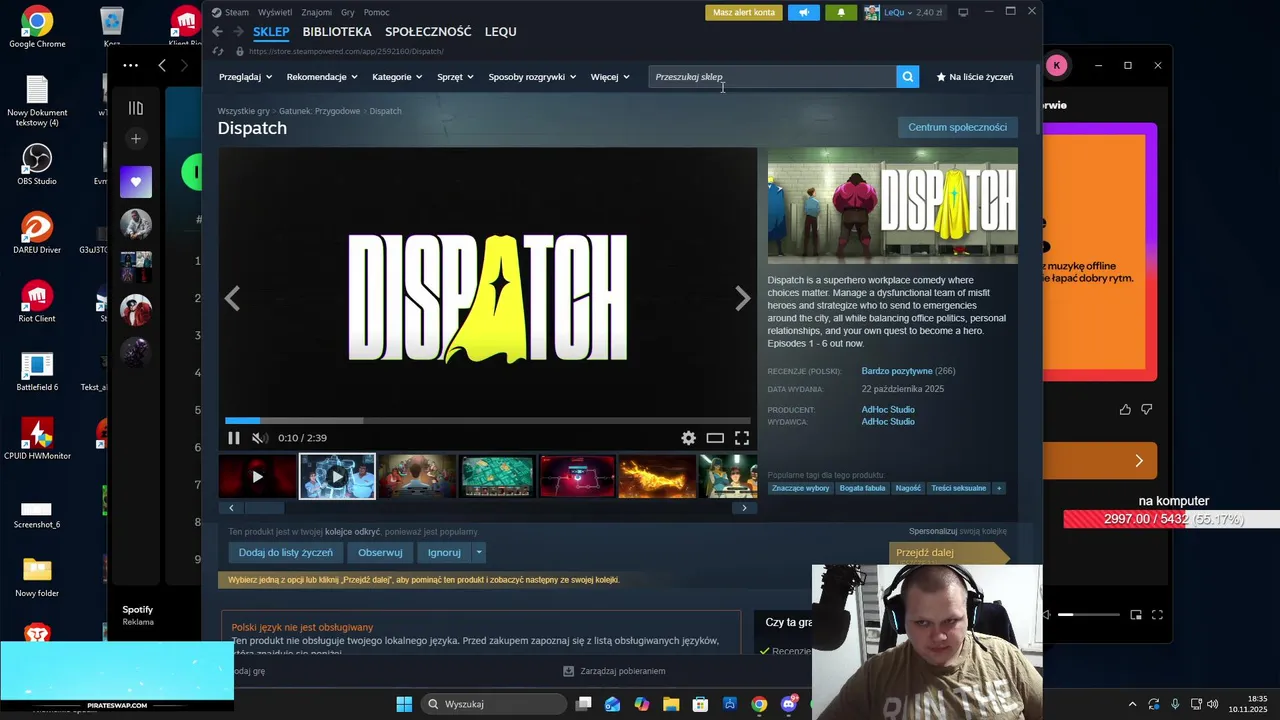Open the green notifications bell
This screenshot has height=720, width=1280.
click(x=841, y=12)
